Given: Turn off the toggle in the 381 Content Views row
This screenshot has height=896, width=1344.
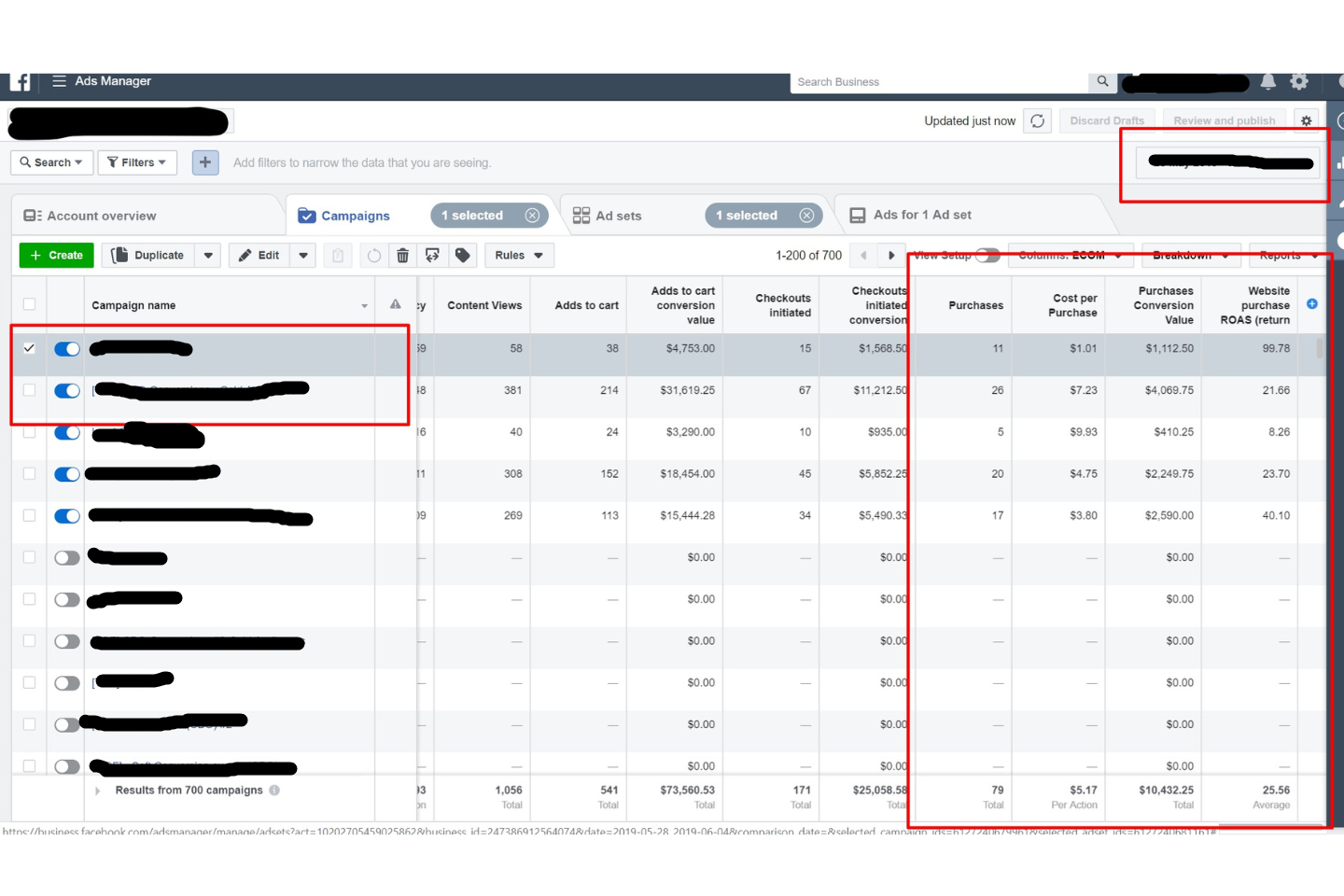Looking at the screenshot, I should click(x=67, y=391).
